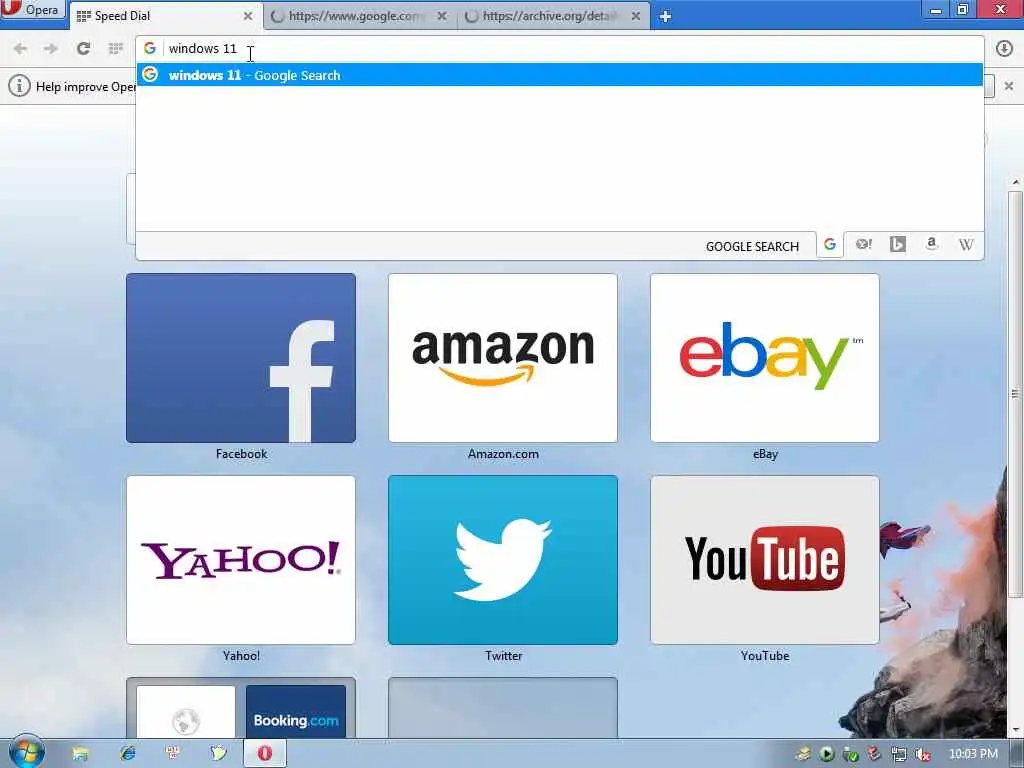Launch Internet Explorer from the taskbar
1024x768 pixels.
[127, 754]
